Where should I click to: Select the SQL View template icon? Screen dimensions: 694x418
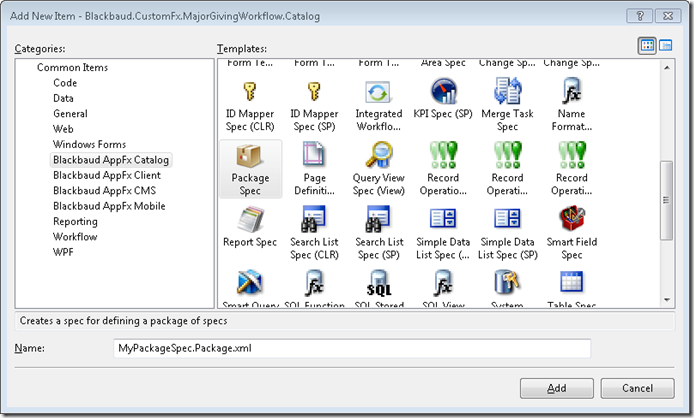click(x=443, y=283)
